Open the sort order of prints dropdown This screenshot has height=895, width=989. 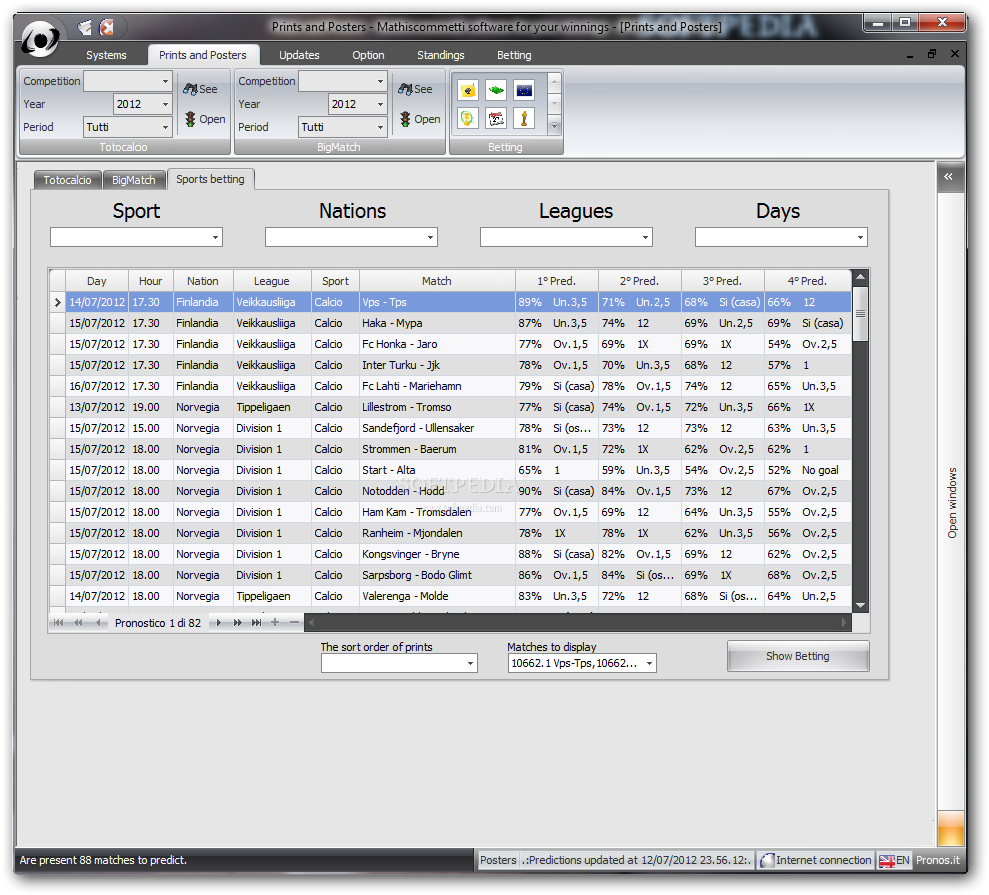(470, 663)
